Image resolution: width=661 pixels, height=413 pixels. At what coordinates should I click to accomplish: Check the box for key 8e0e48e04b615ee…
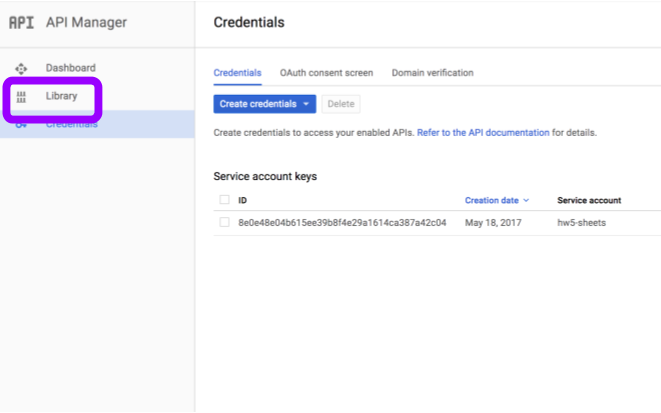[x=224, y=222]
